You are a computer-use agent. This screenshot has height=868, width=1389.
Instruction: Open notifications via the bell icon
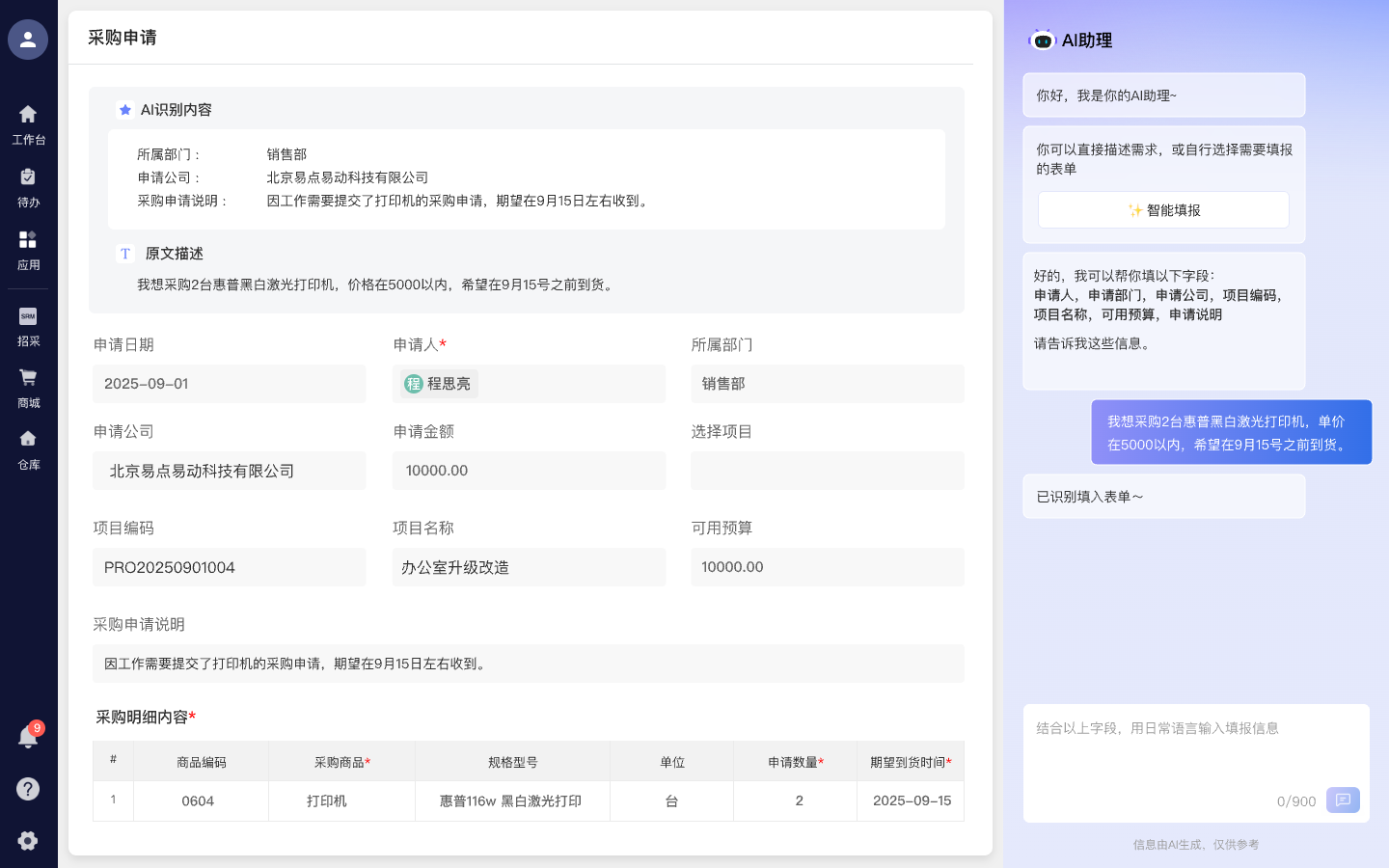(28, 736)
